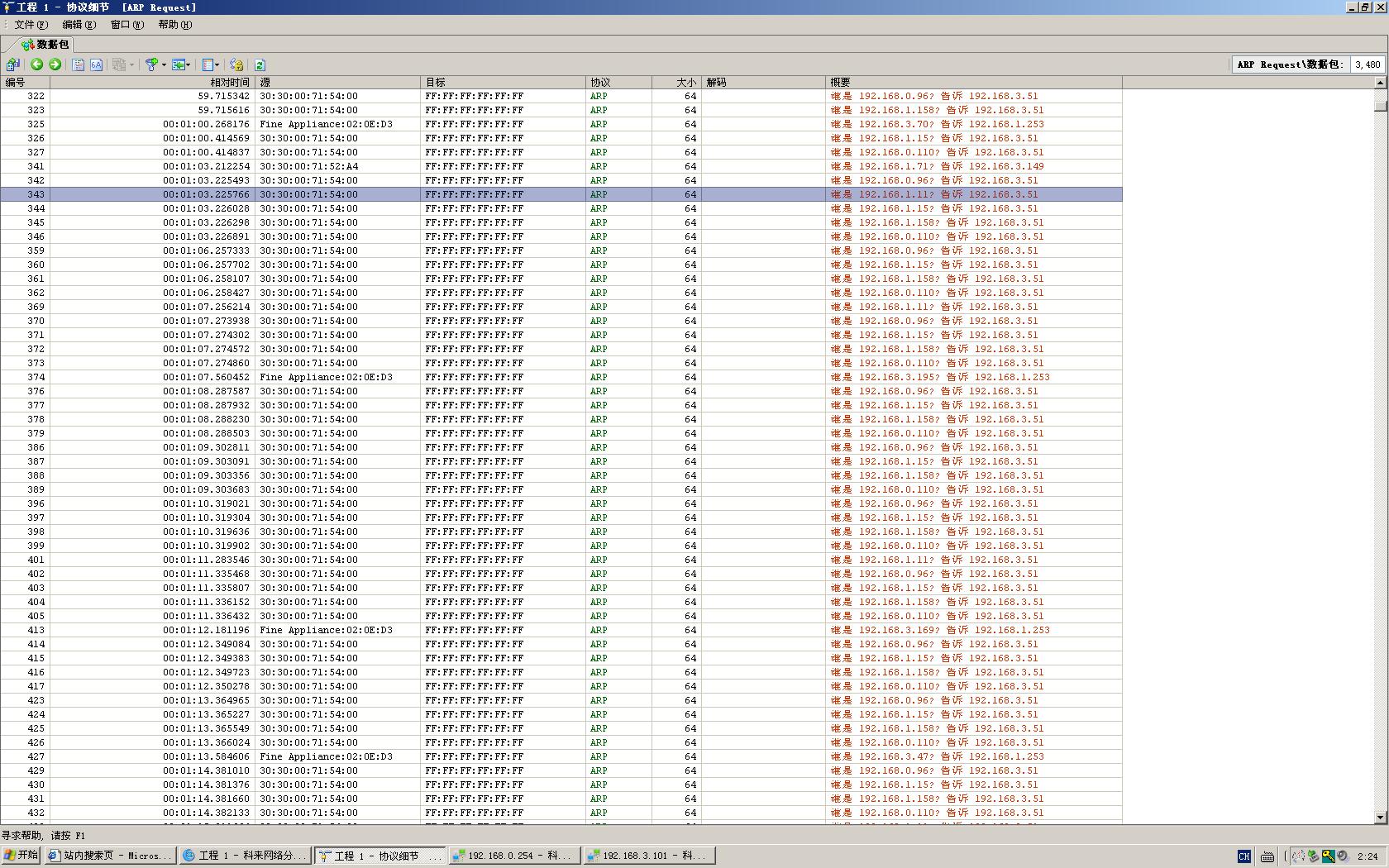
Task: Open the dropdown arrow beside the filter funnel
Action: (164, 64)
